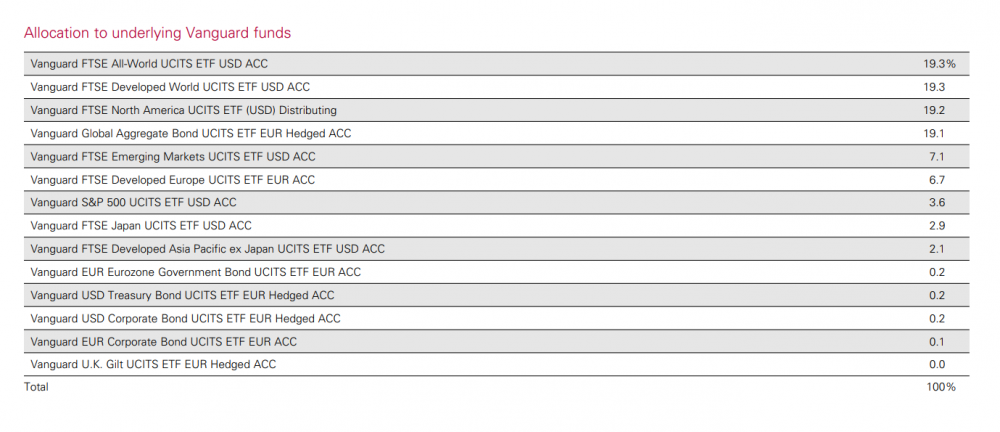This screenshot has height=432, width=1000.
Task: Click Vanguard USD Corporate Bond fund name
Action: 186,318
